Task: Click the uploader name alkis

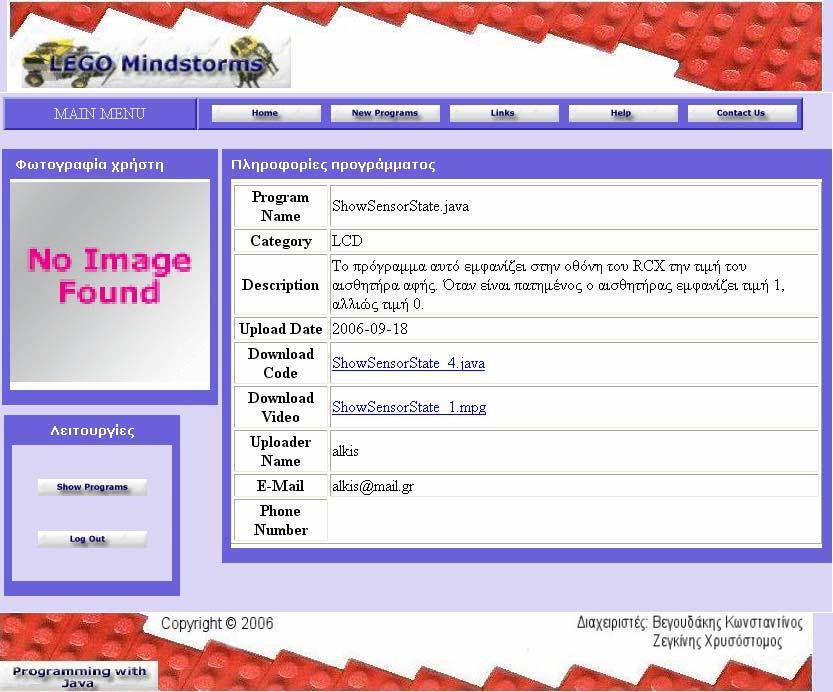Action: click(345, 451)
